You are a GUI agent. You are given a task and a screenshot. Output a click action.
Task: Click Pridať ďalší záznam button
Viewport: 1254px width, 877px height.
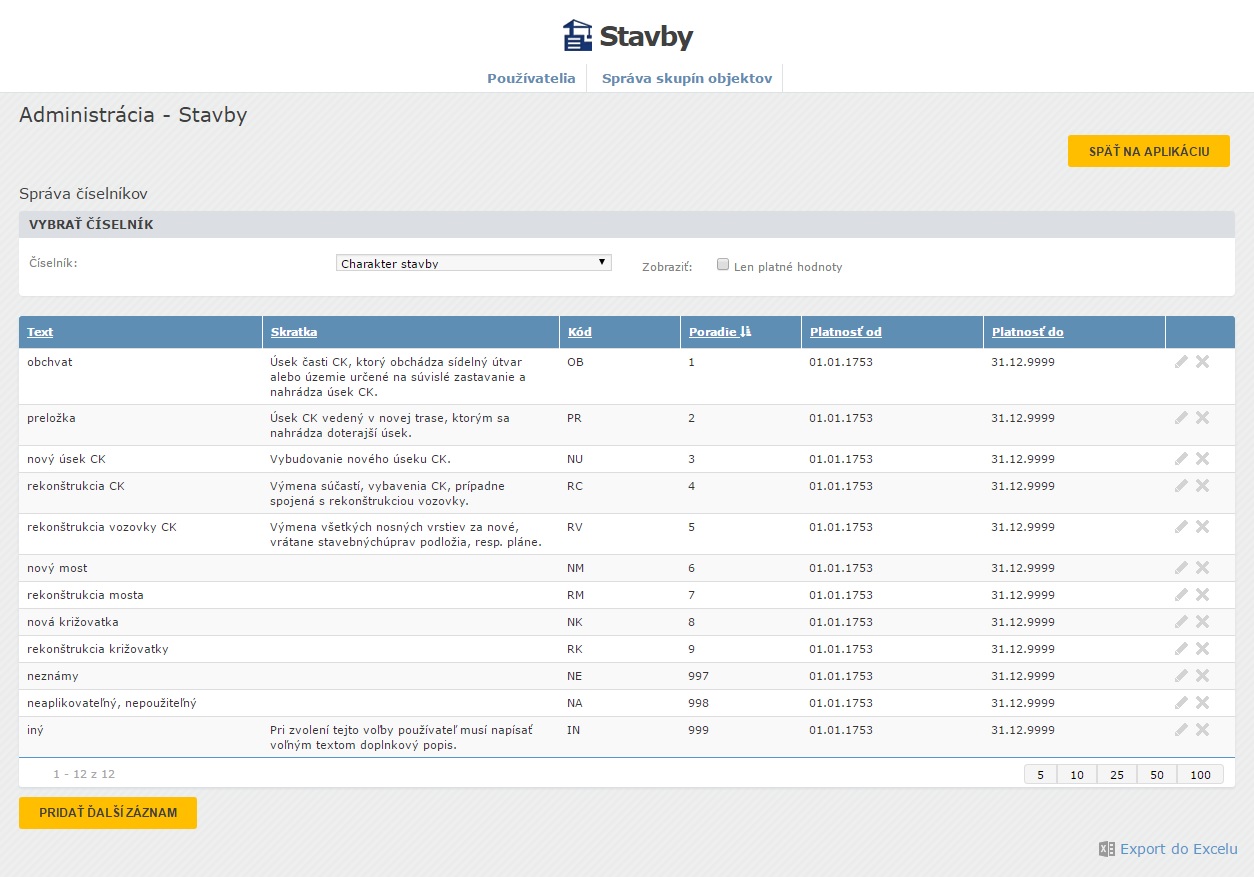[x=108, y=813]
